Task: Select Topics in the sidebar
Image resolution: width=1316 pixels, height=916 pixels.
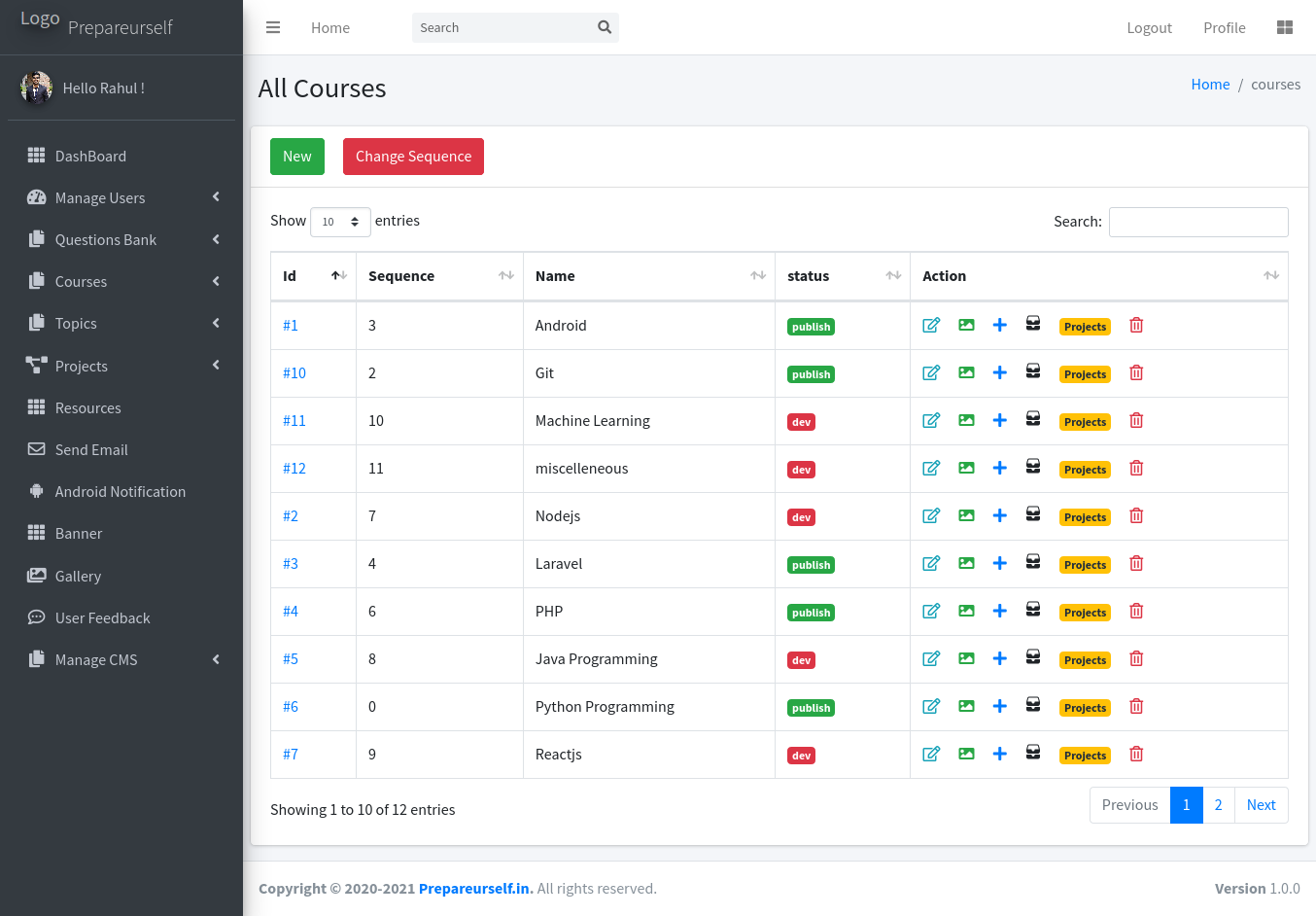Action: pos(77,323)
